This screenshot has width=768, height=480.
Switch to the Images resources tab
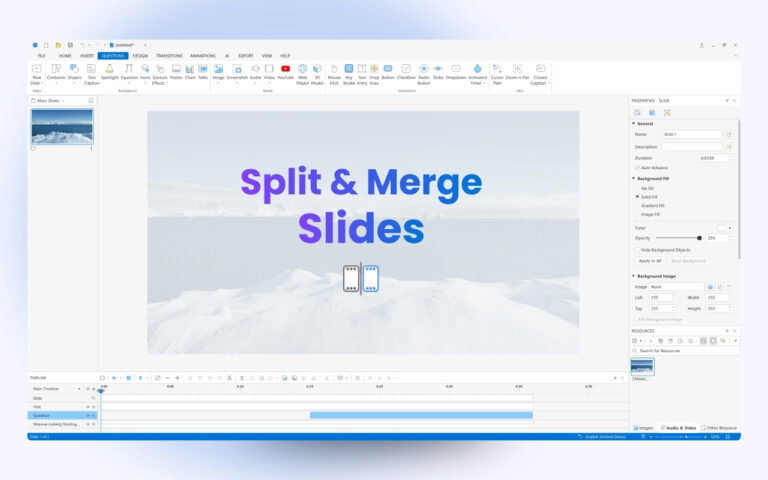click(x=643, y=428)
